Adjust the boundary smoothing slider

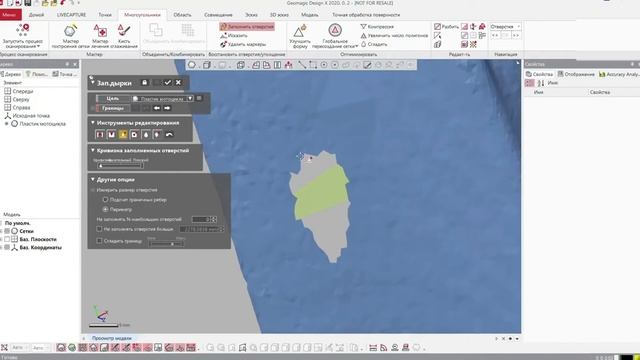coord(166,244)
